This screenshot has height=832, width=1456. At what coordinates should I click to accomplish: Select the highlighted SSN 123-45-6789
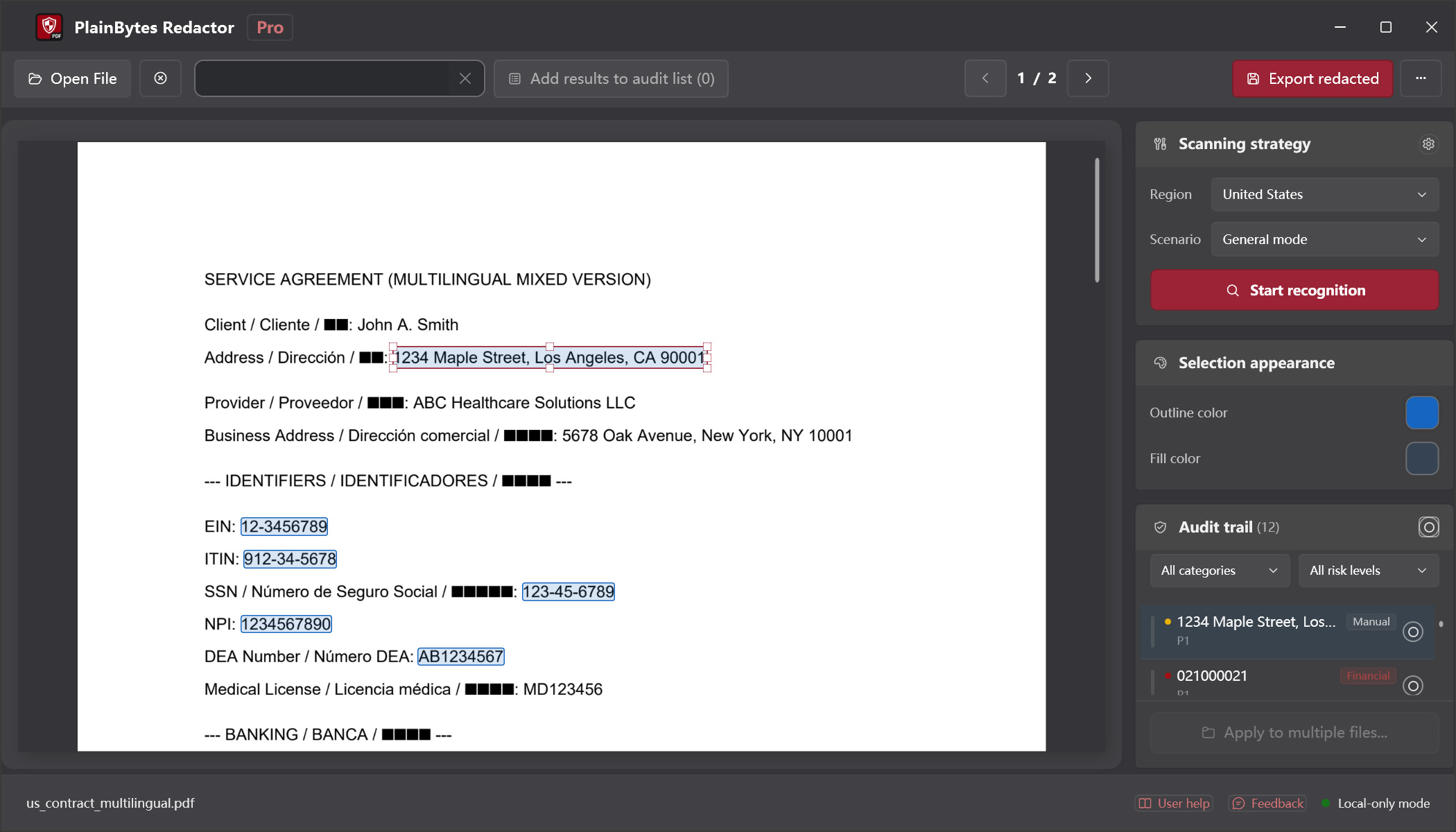click(568, 592)
